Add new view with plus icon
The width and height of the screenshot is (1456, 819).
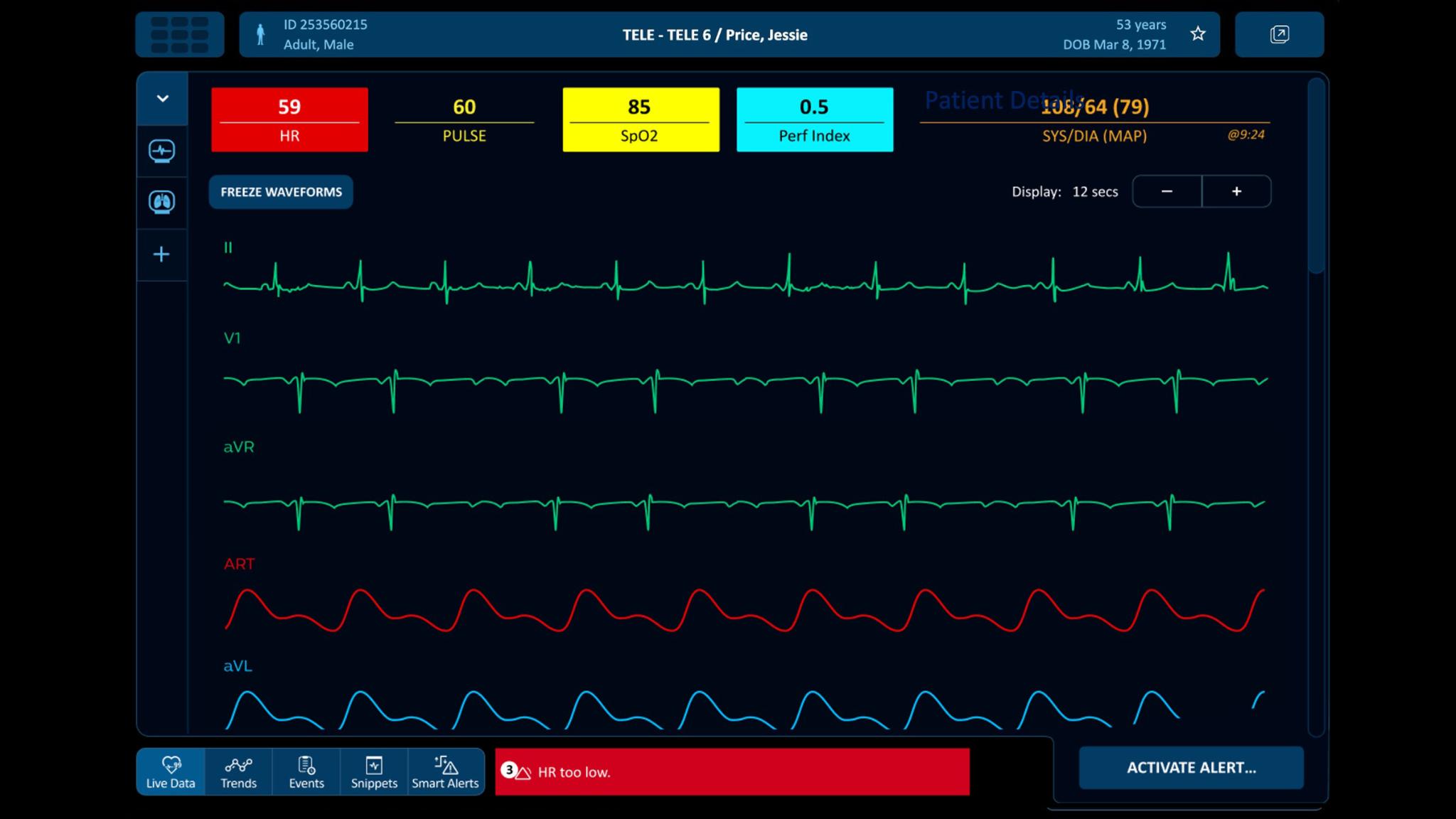click(162, 255)
